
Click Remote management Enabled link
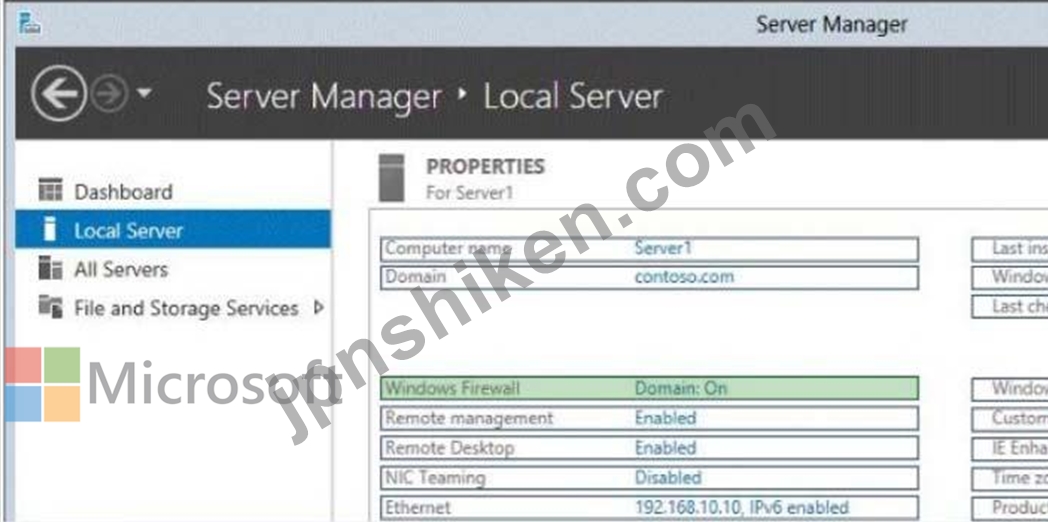pyautogui.click(x=665, y=418)
